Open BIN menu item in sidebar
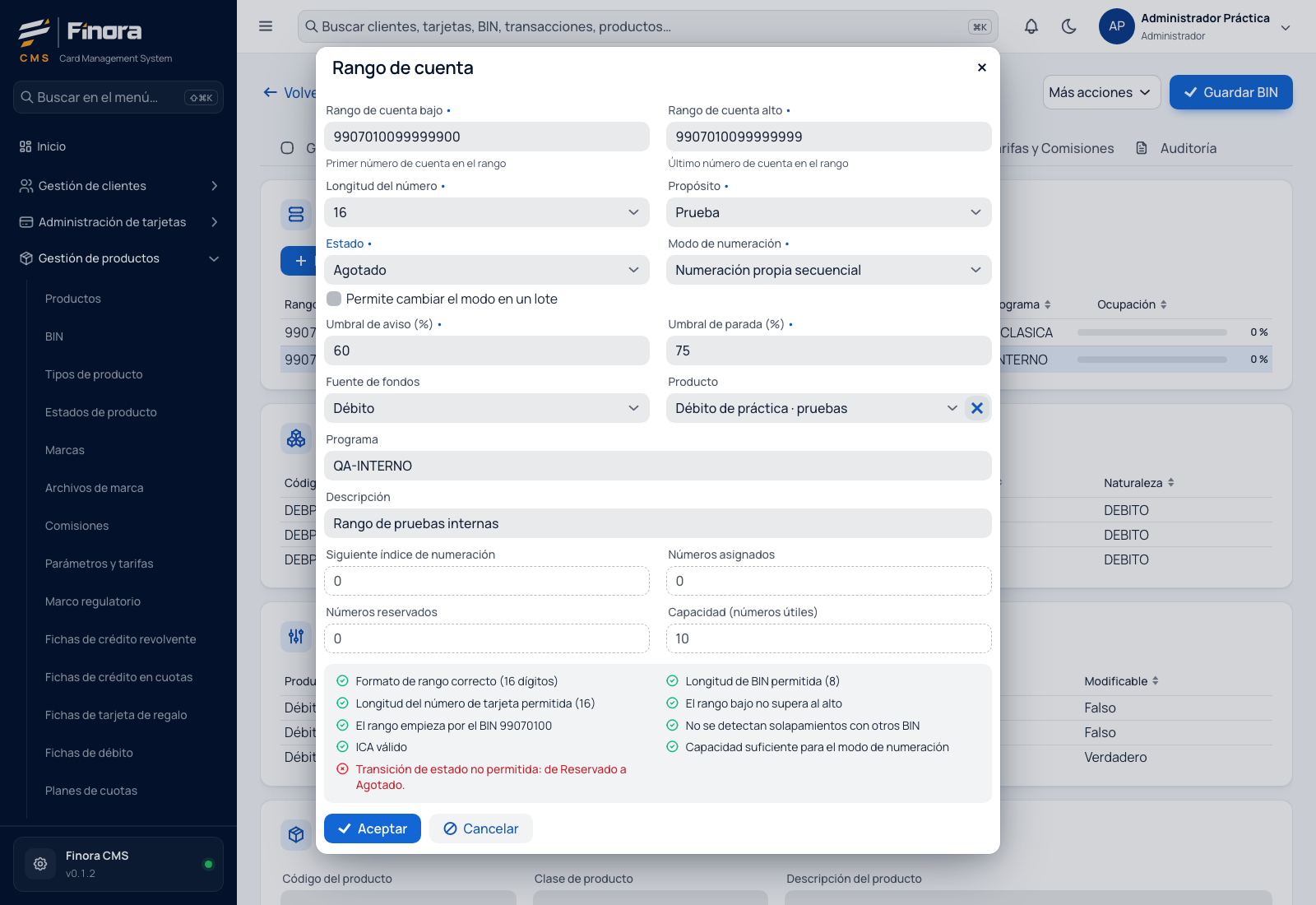 [54, 336]
